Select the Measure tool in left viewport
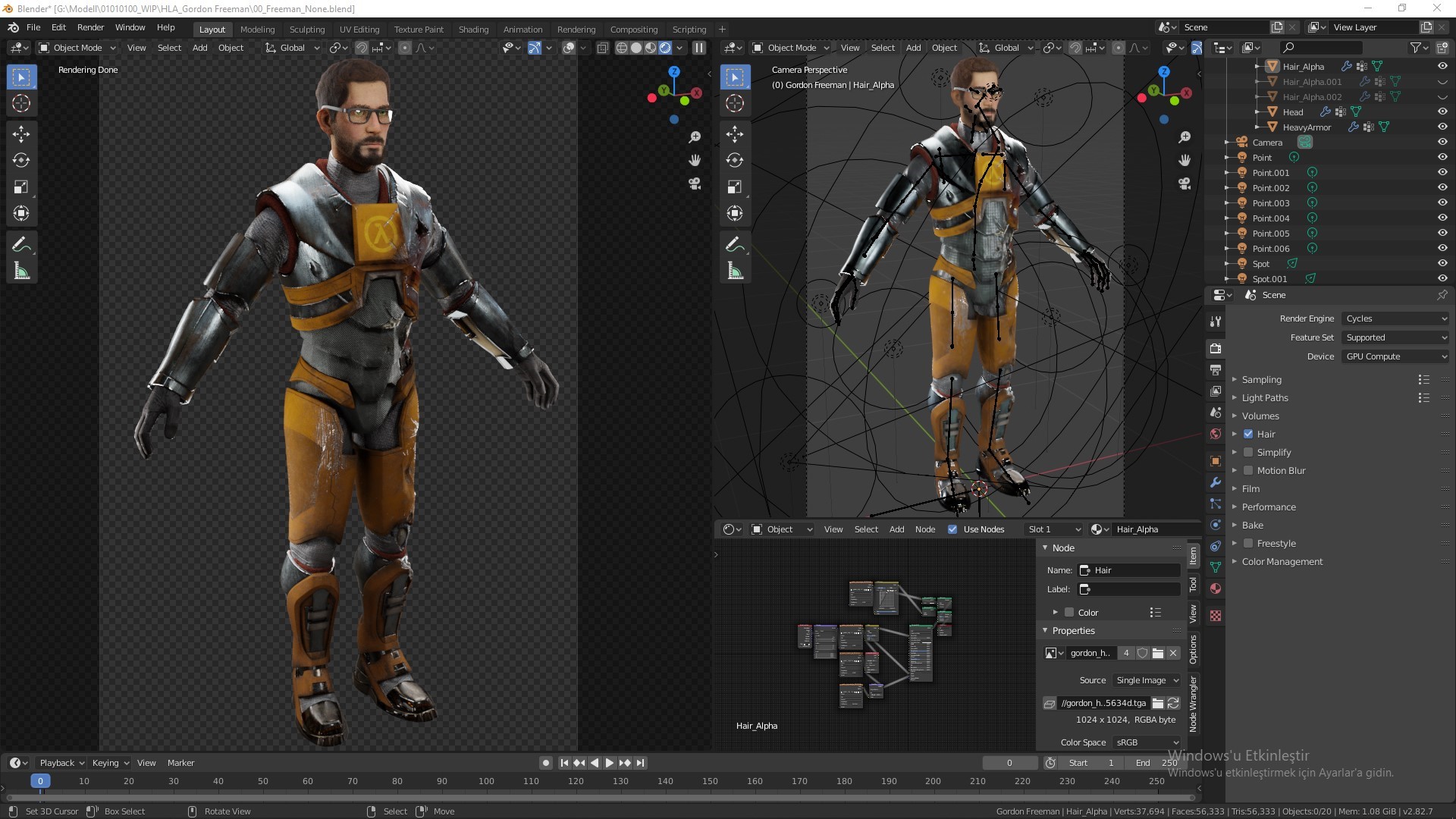1456x819 pixels. tap(21, 271)
